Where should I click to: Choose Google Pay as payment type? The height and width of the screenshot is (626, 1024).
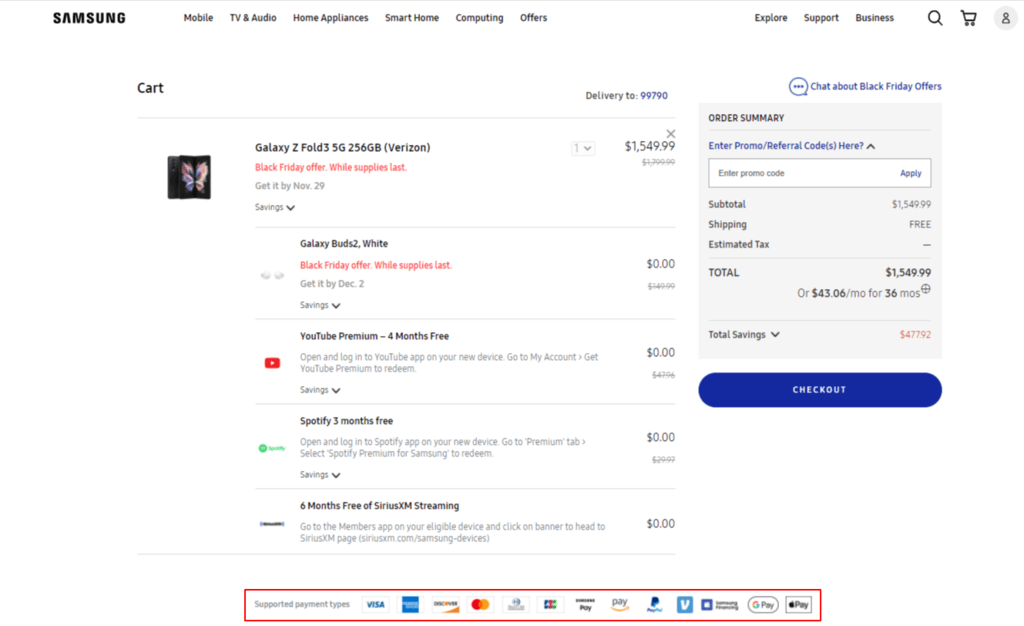(762, 604)
